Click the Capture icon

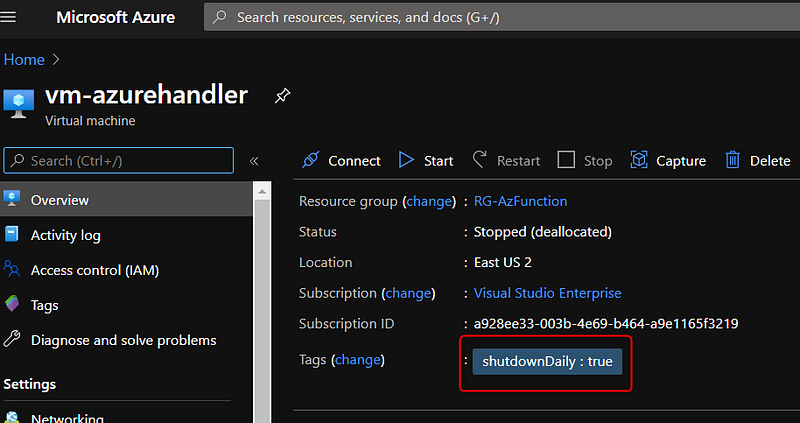639,160
